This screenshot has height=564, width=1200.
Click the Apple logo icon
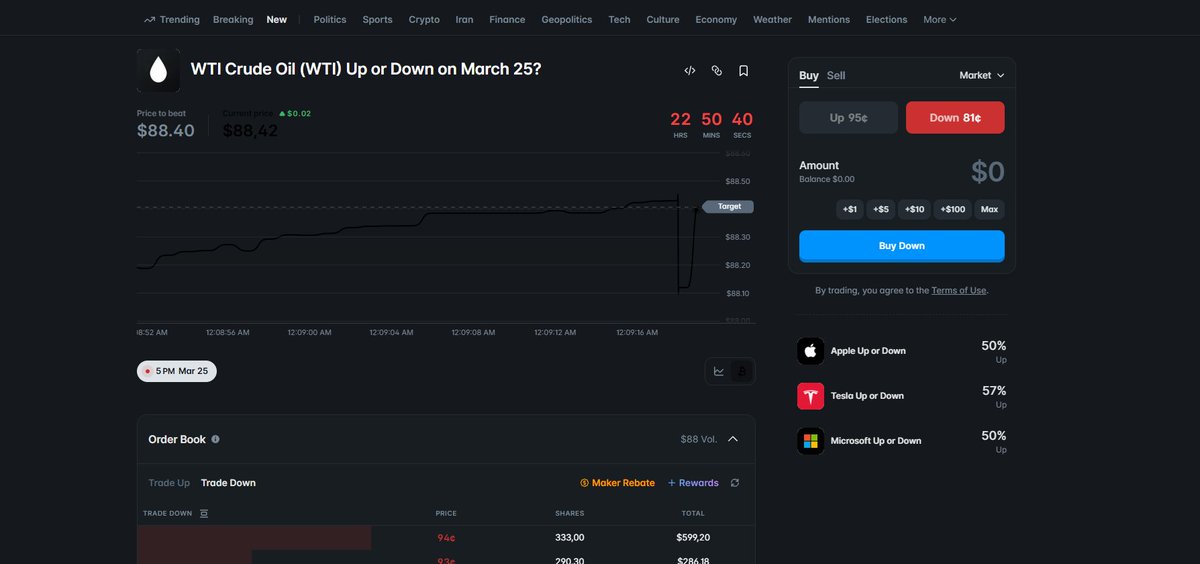811,351
